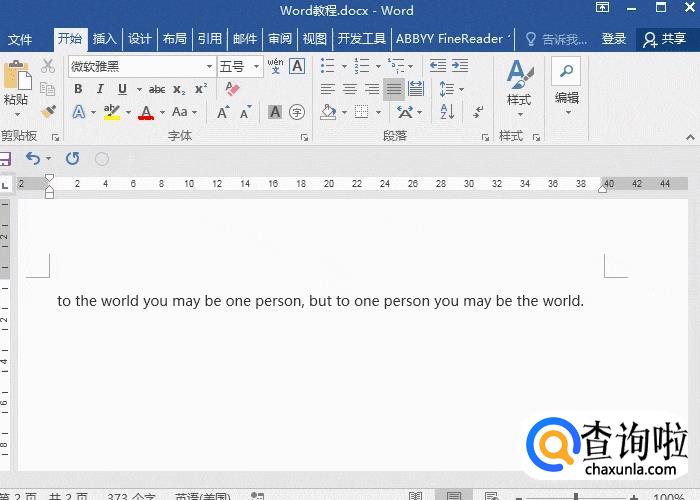
Task: Click Decrease Indent icon
Action: pos(438,66)
